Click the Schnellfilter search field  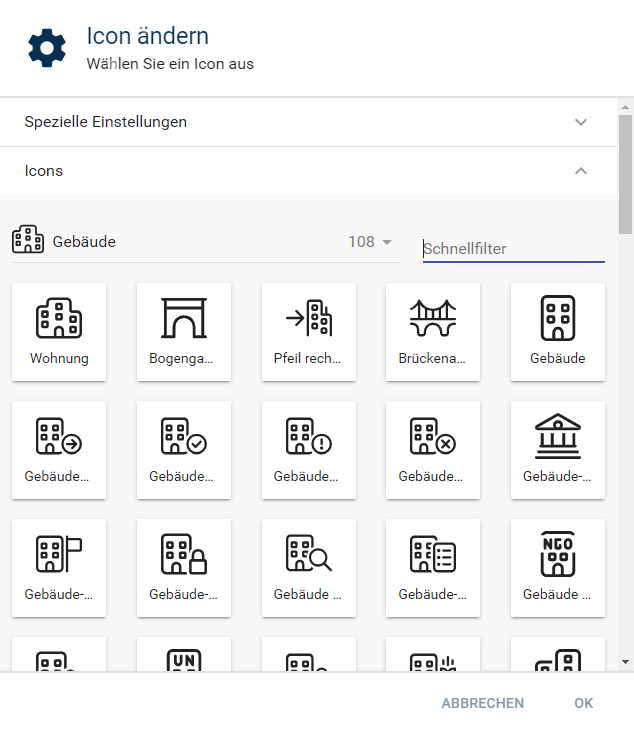[513, 248]
